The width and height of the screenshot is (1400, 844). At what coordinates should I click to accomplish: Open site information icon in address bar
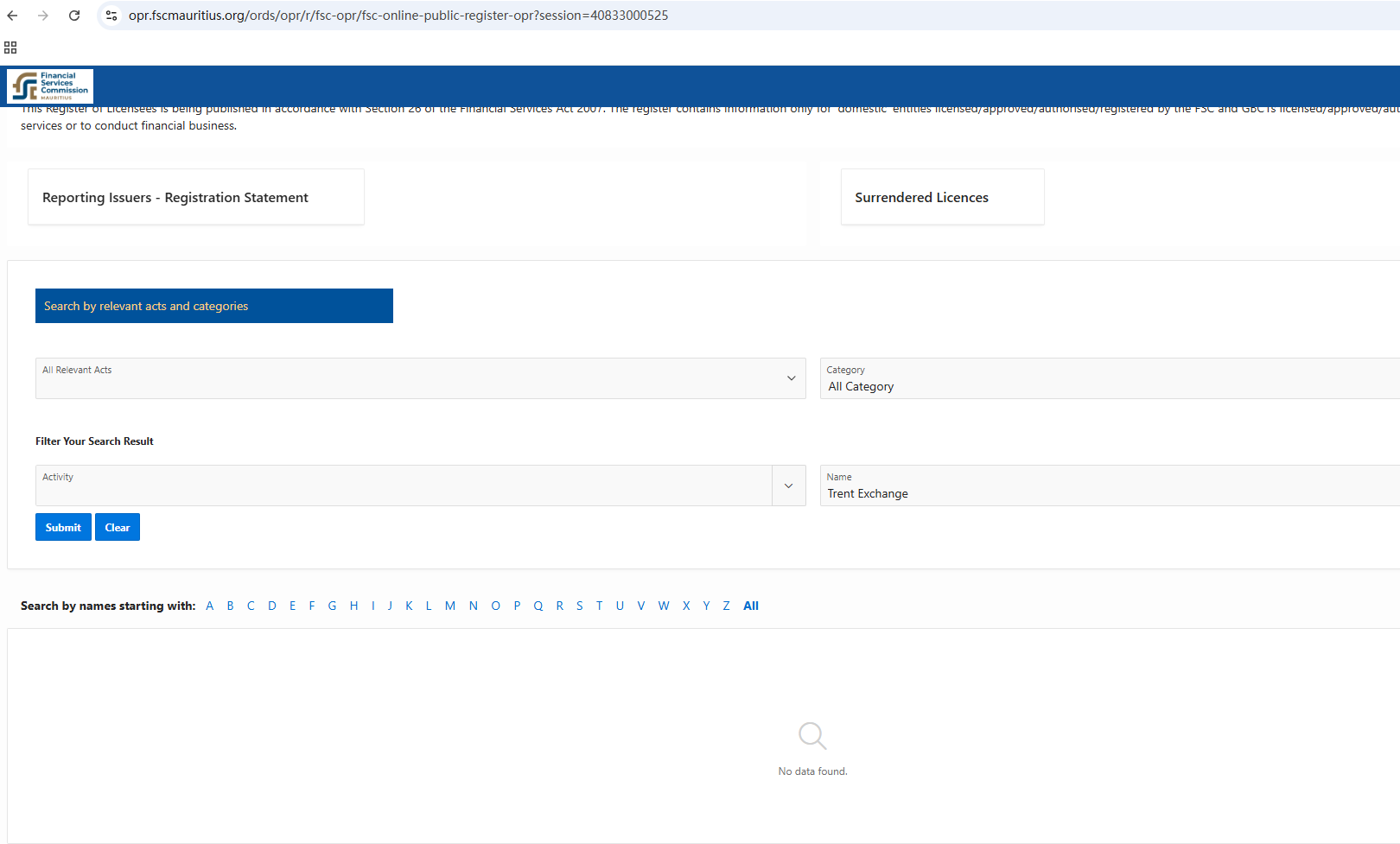(111, 16)
